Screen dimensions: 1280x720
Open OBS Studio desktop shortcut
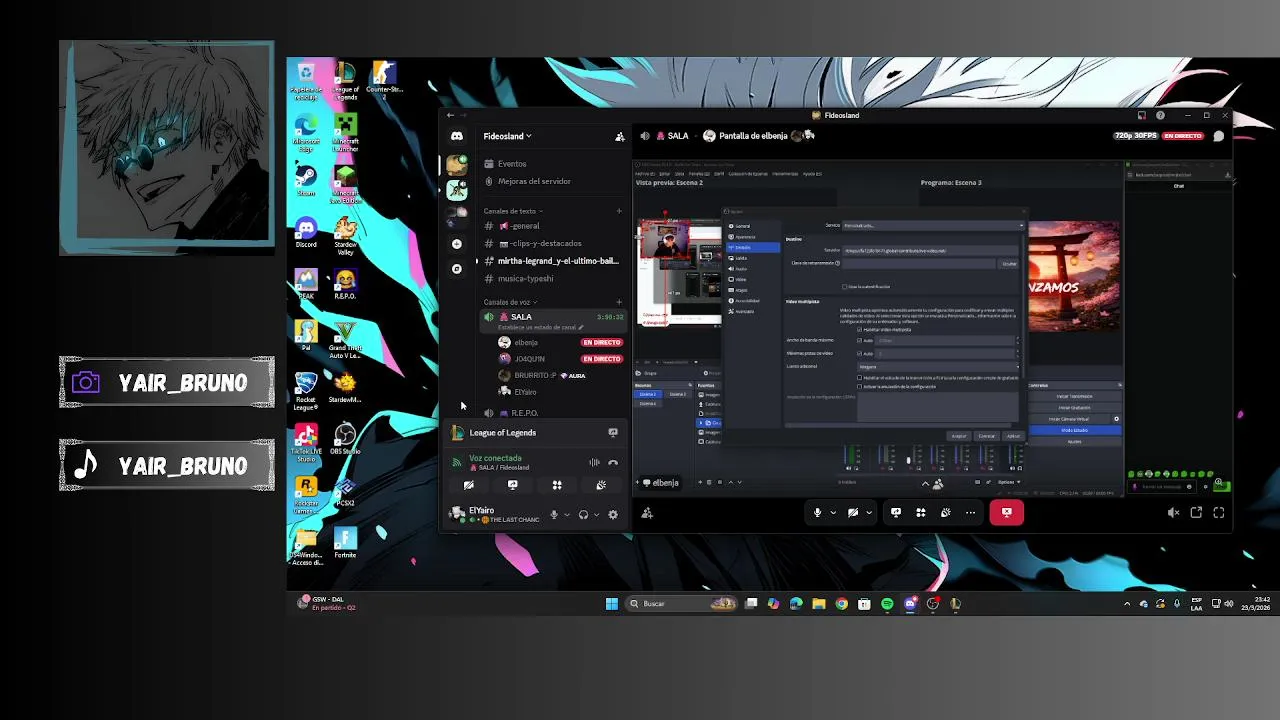click(345, 438)
